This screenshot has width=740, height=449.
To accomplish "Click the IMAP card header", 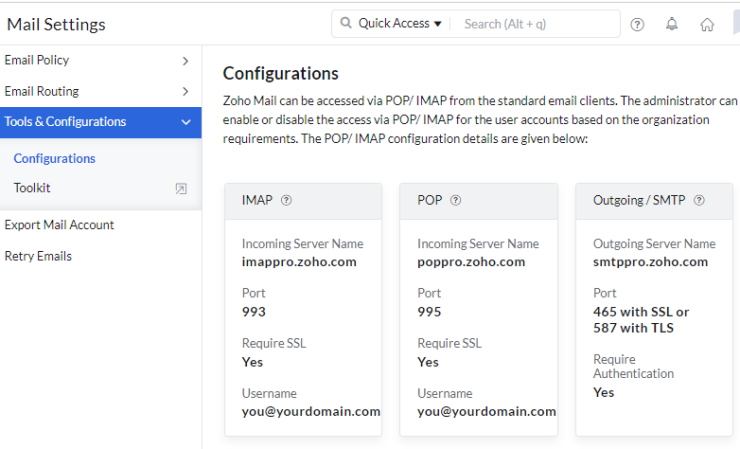I will coord(303,201).
